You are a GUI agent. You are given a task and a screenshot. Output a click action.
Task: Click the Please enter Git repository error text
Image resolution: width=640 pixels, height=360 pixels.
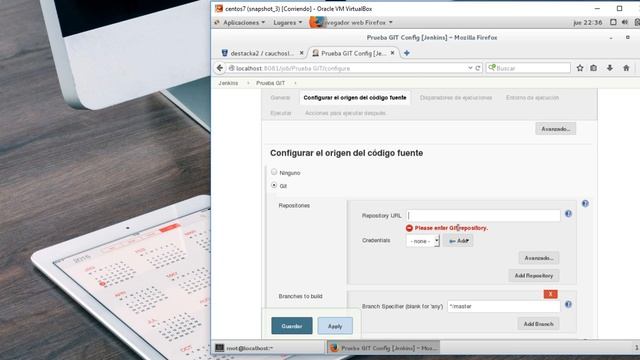[451, 228]
